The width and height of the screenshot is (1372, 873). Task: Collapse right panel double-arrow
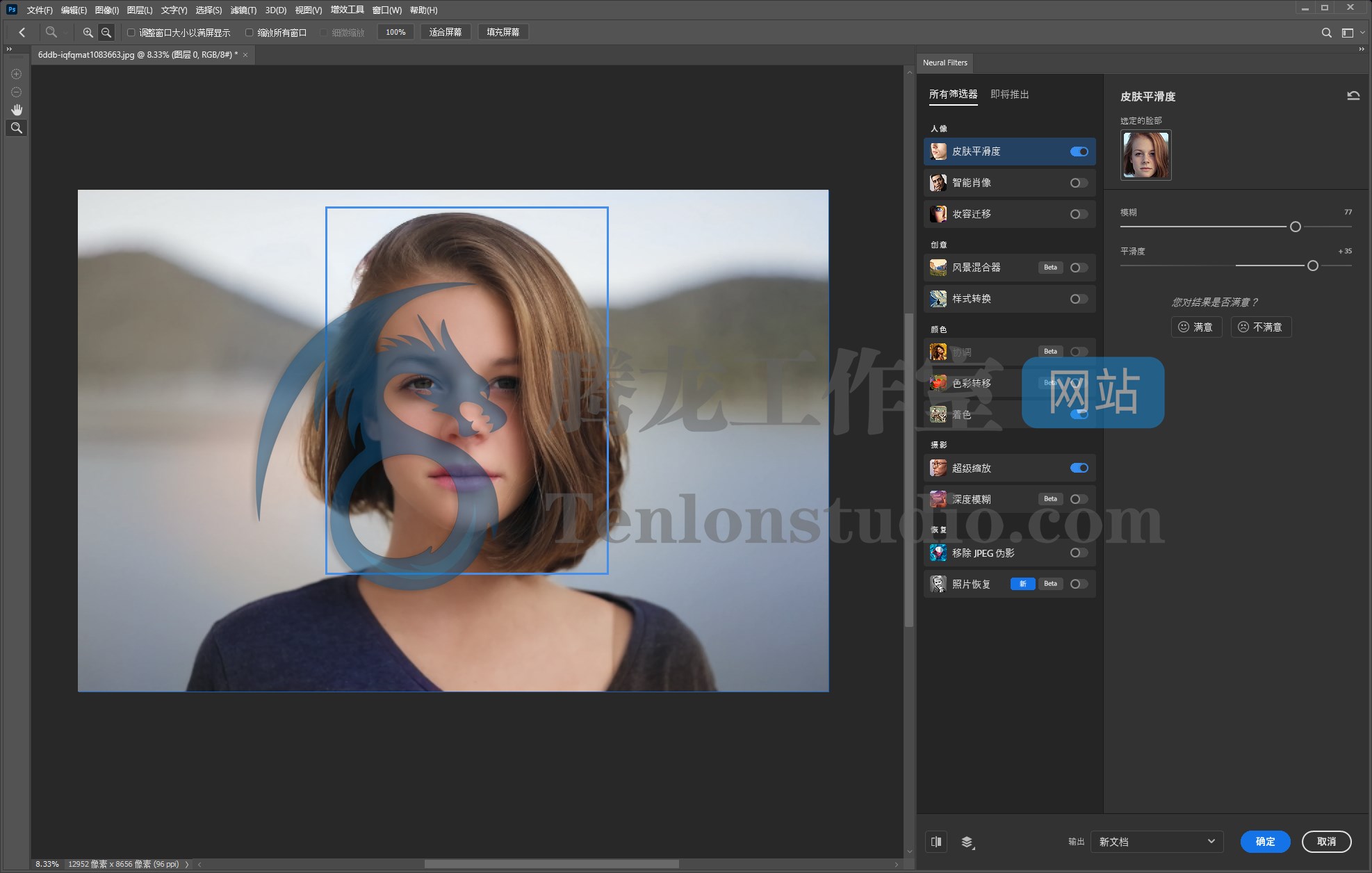tap(1362, 49)
